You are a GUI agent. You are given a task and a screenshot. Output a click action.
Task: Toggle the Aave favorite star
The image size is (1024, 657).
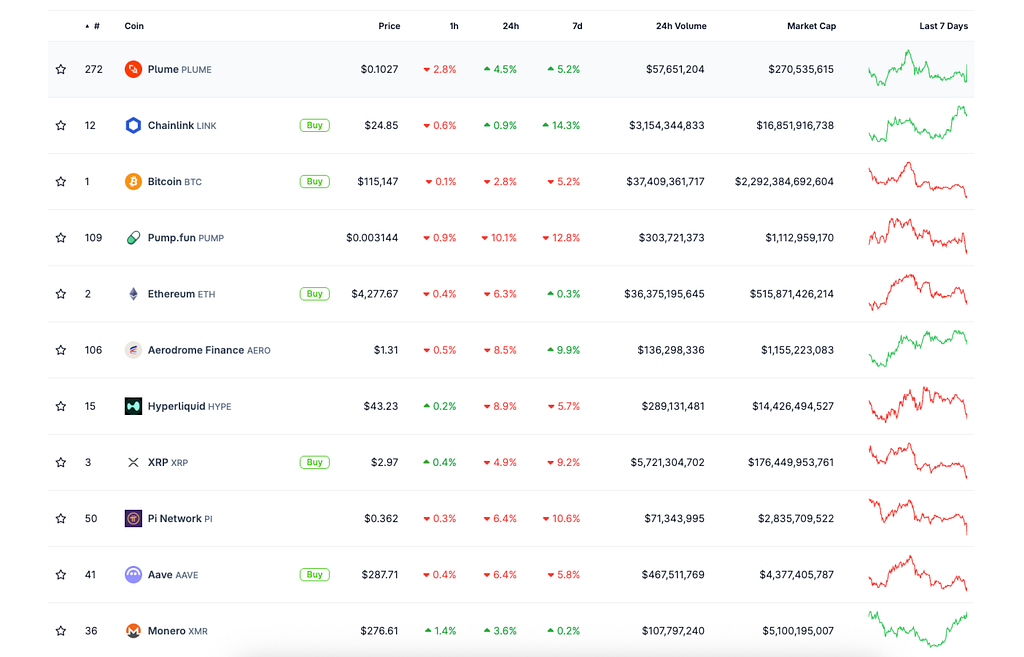click(x=61, y=575)
